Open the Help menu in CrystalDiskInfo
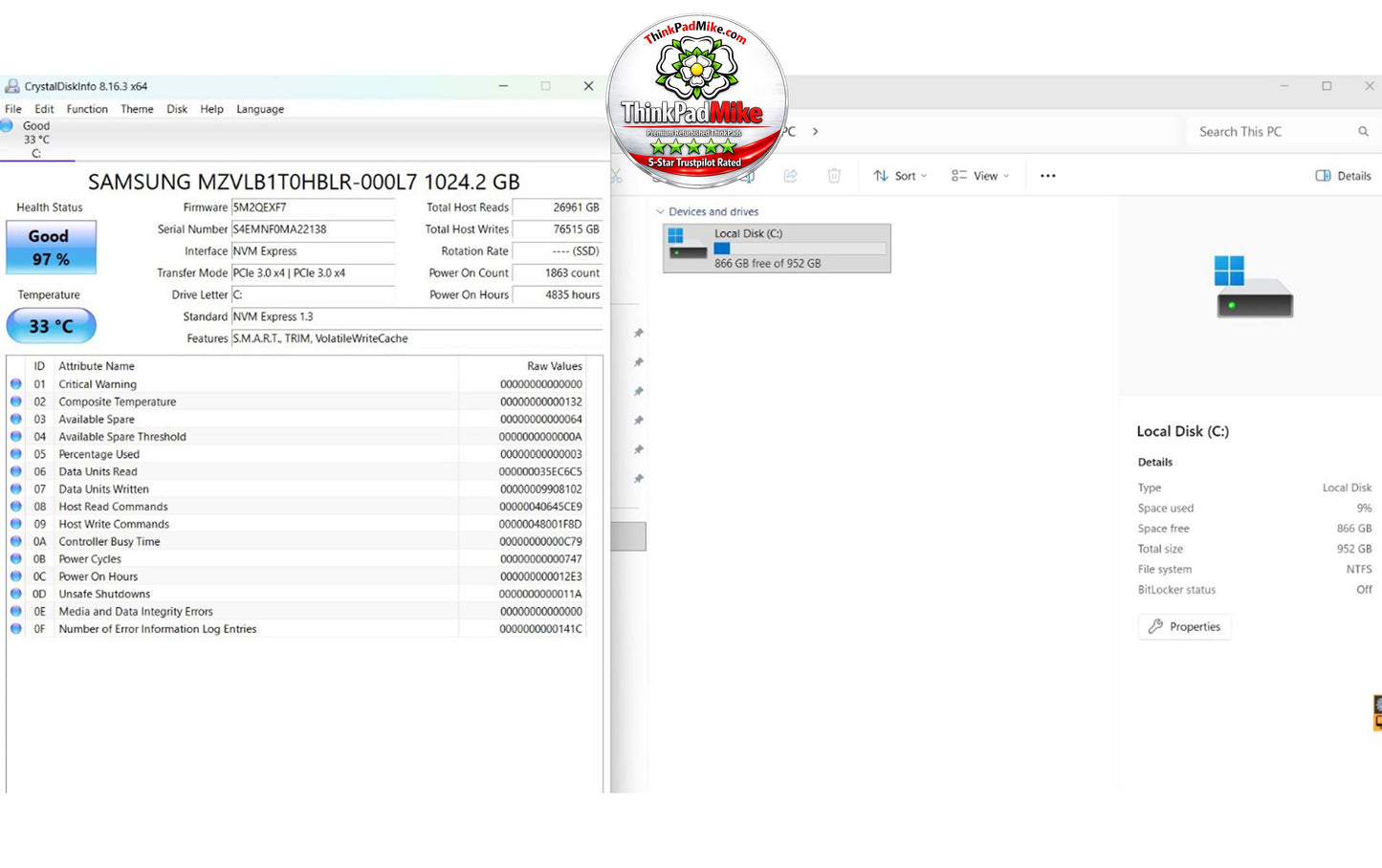This screenshot has width=1382, height=868. (211, 109)
